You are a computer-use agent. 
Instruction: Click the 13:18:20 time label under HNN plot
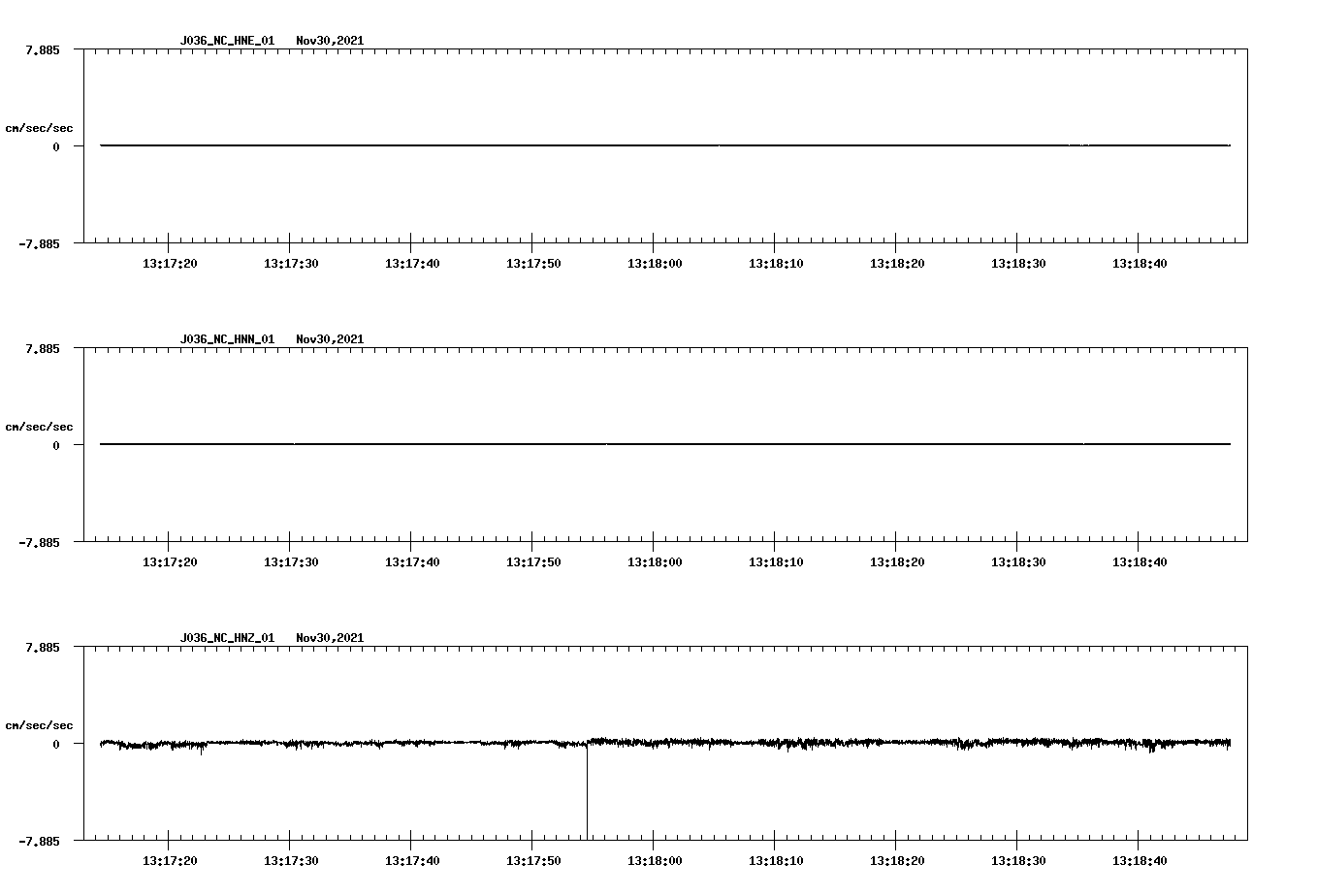pyautogui.click(x=897, y=562)
